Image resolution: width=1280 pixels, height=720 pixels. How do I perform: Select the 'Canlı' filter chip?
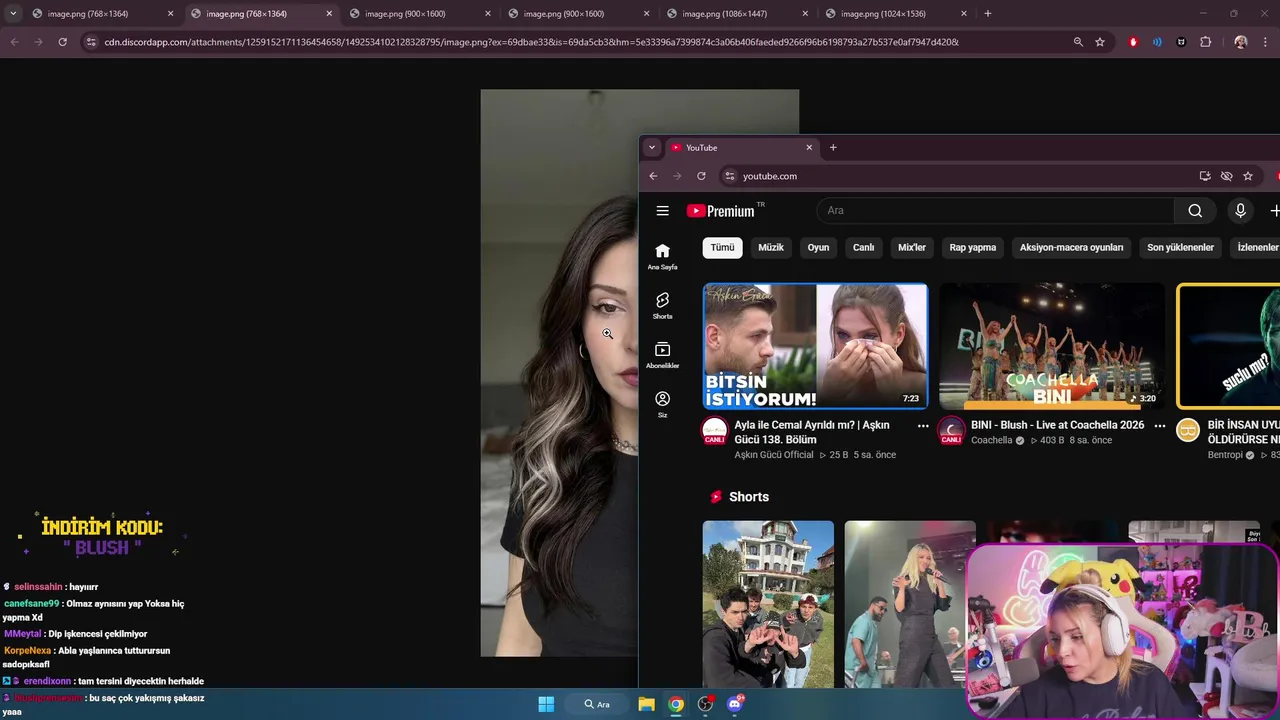pyautogui.click(x=863, y=247)
